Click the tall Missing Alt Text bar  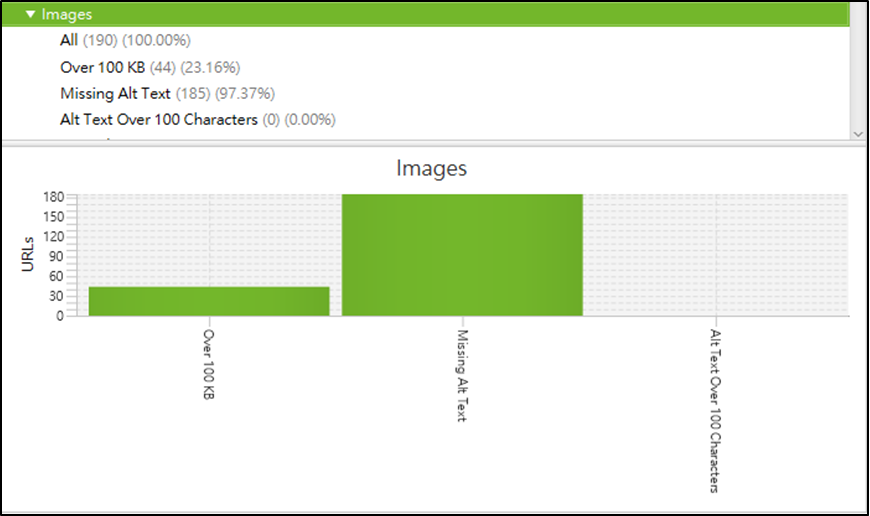tap(462, 255)
